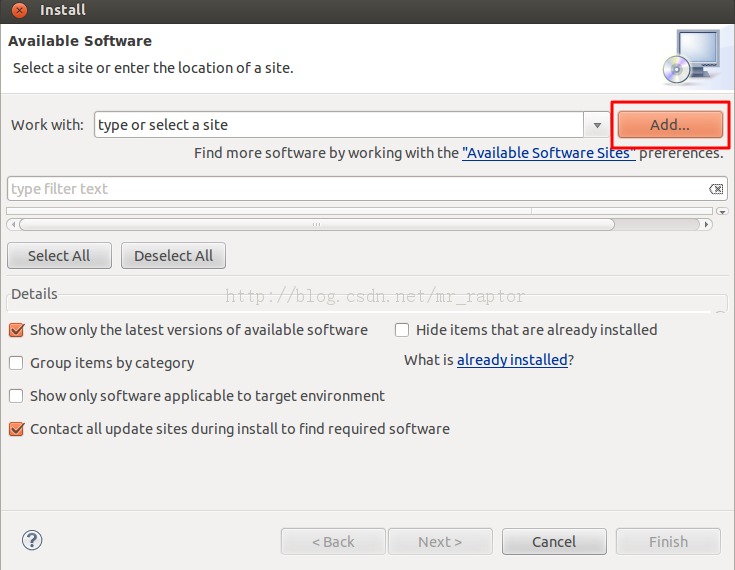
Task: Click the right arrow of horizontal scrollbar
Action: [x=707, y=225]
